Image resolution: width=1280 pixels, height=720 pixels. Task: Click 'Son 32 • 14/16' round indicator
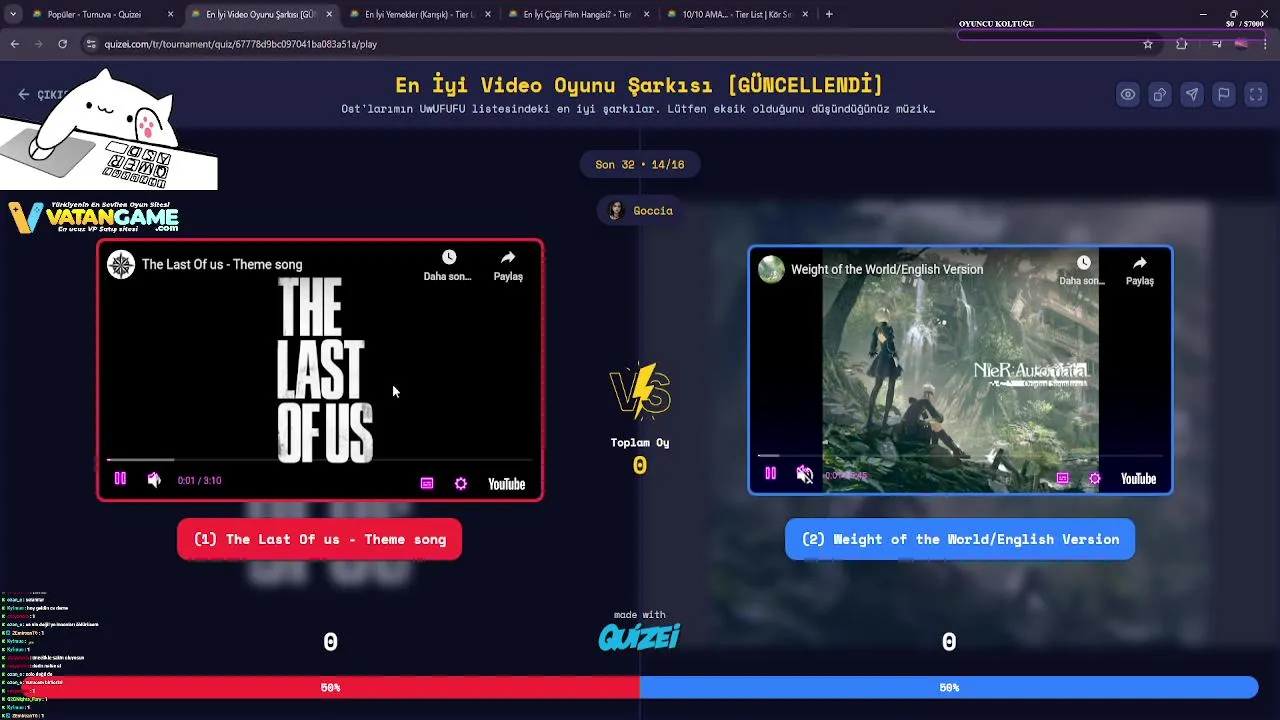[x=640, y=164]
